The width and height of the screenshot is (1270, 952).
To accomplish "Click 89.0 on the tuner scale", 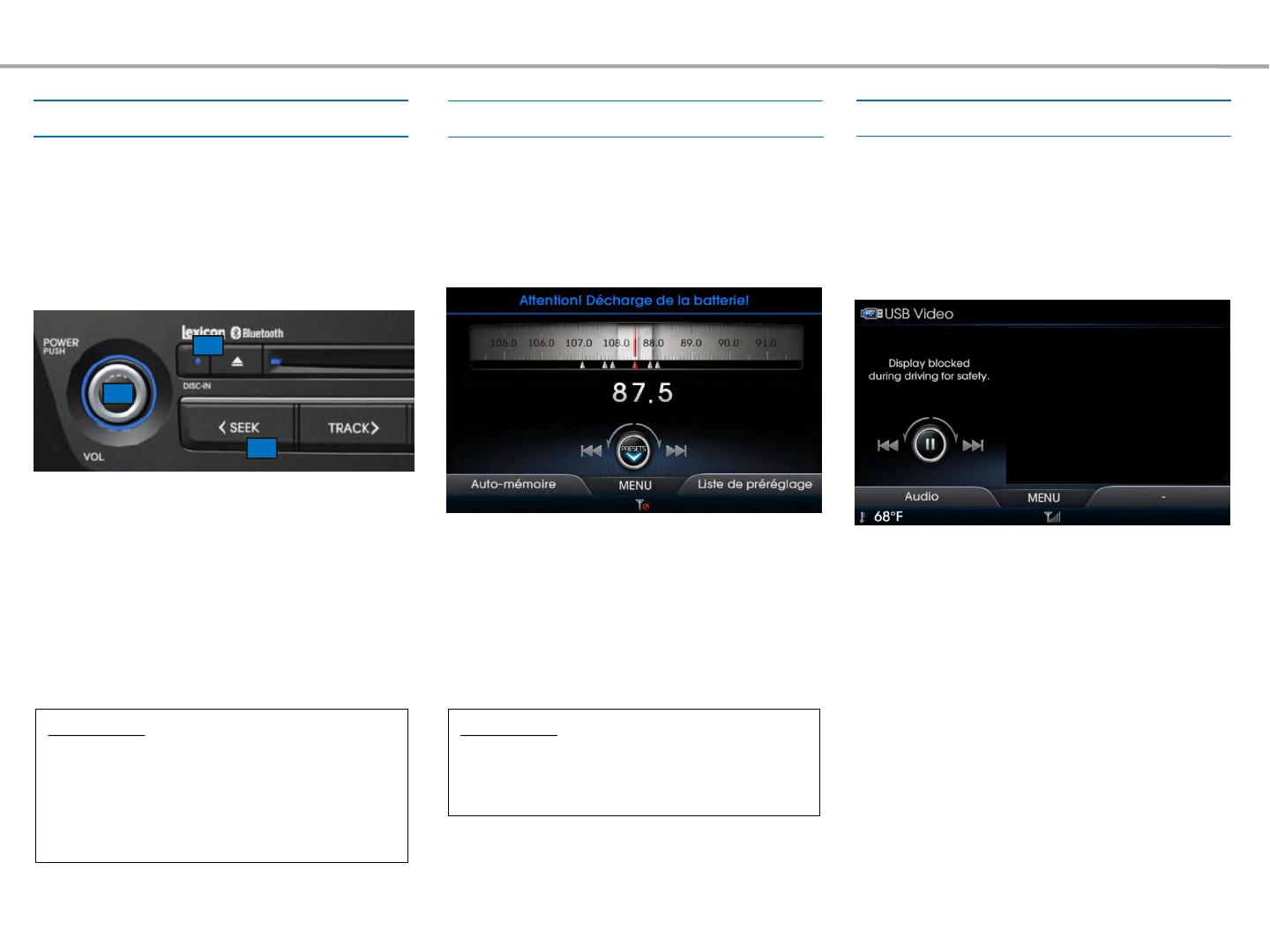I will coord(691,343).
